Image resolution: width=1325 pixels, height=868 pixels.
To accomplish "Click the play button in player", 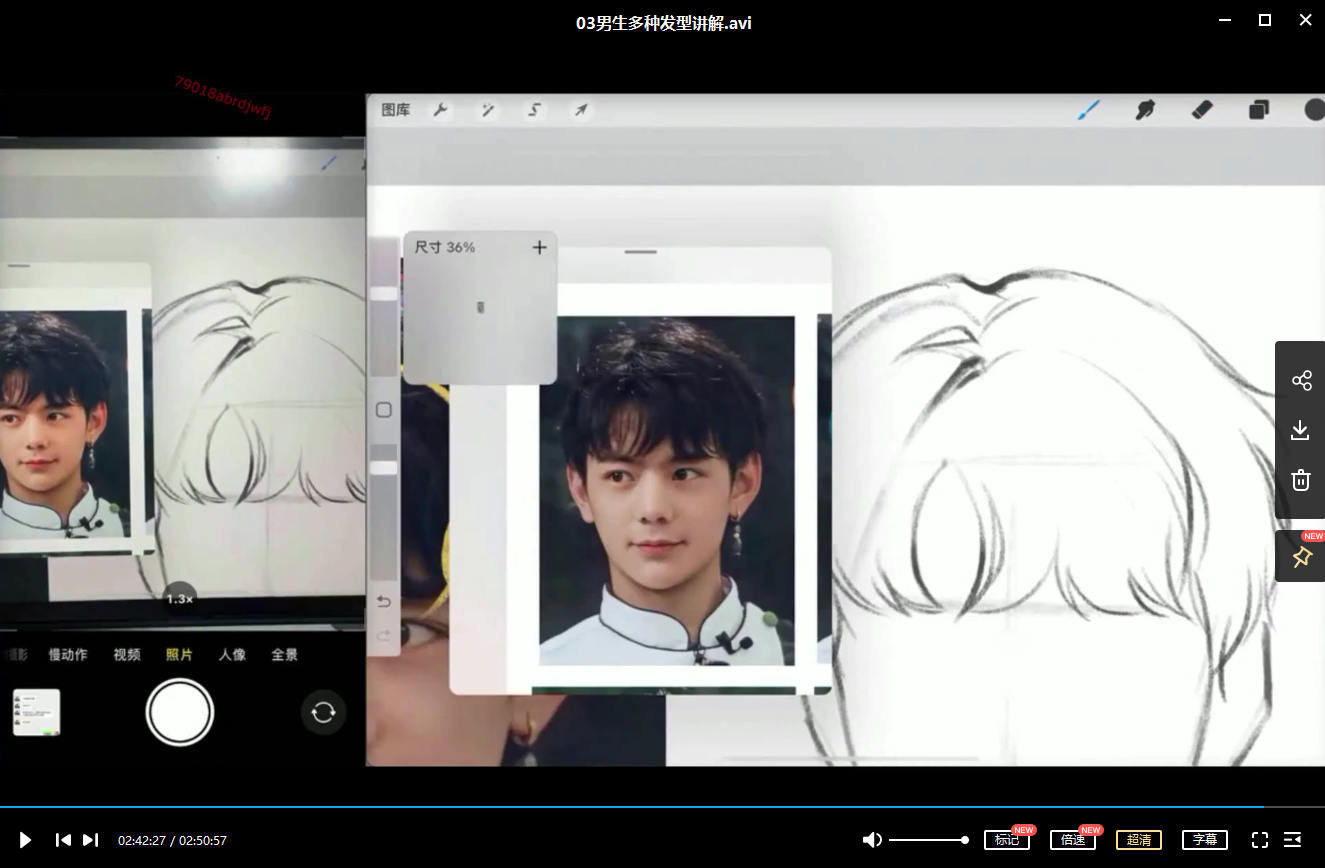I will coord(26,840).
